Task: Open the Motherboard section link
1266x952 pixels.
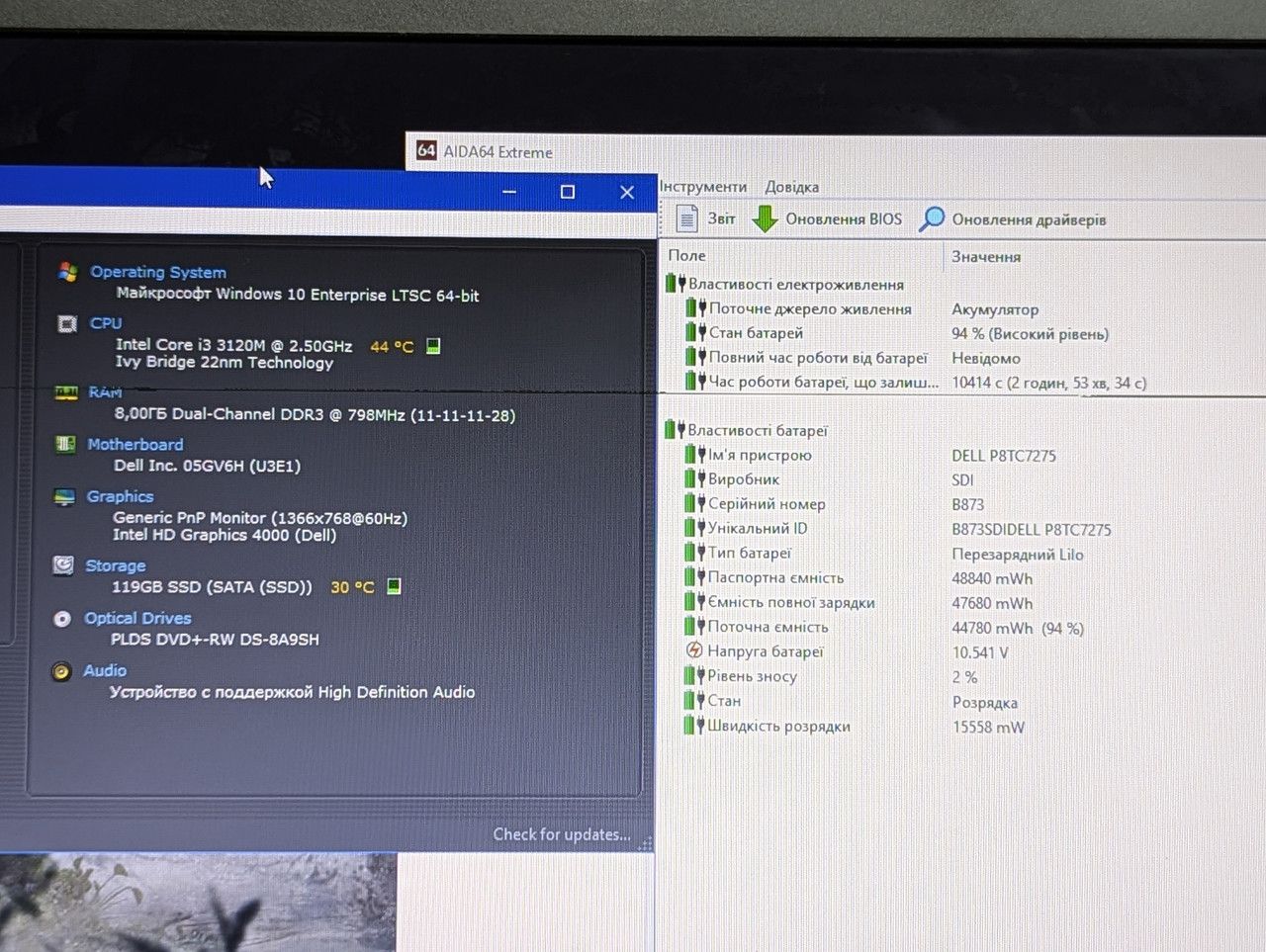Action: (x=135, y=445)
